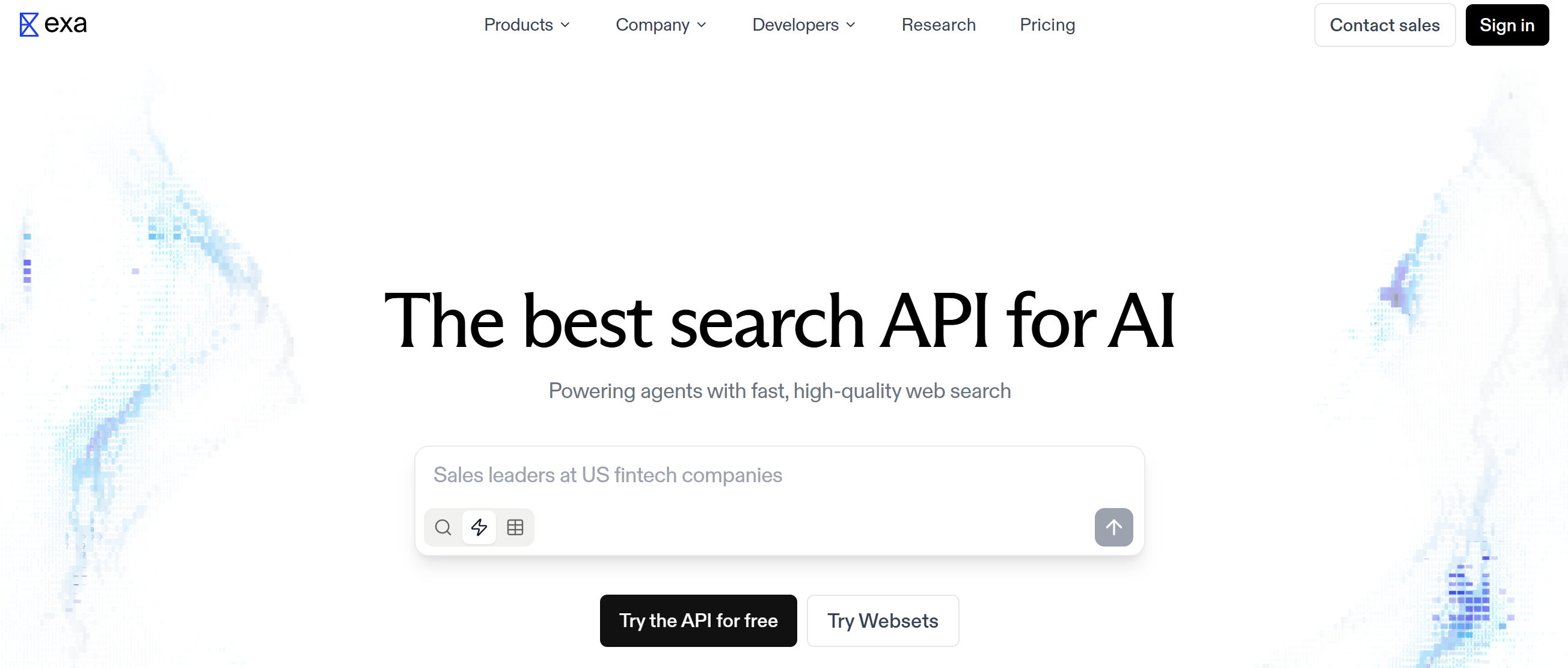Viewport: 1568px width, 668px height.
Task: Select the lightning bolt mode icon
Action: click(479, 527)
